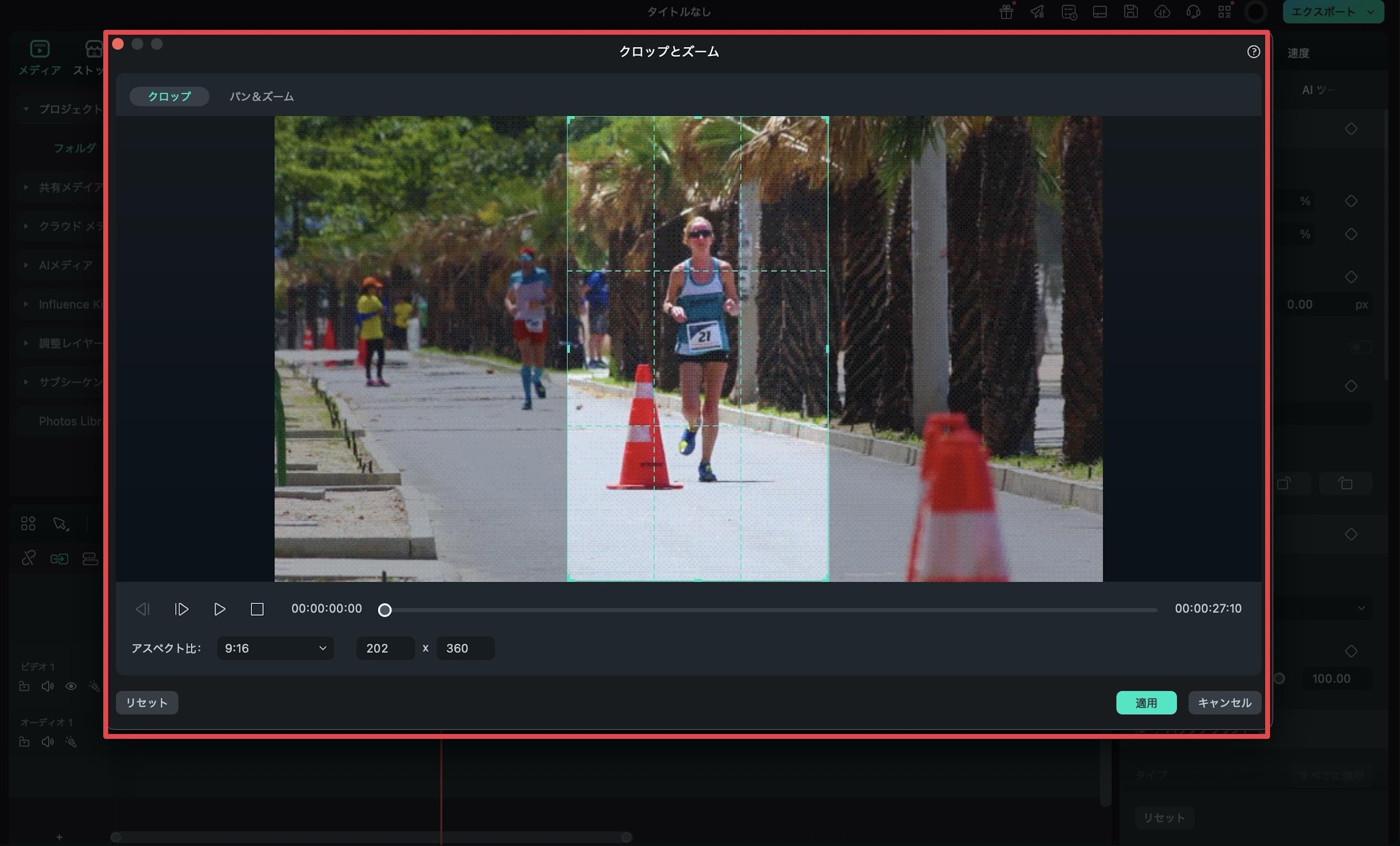This screenshot has width=1400, height=846.
Task: Lock the Audio 1 track
Action: [25, 741]
